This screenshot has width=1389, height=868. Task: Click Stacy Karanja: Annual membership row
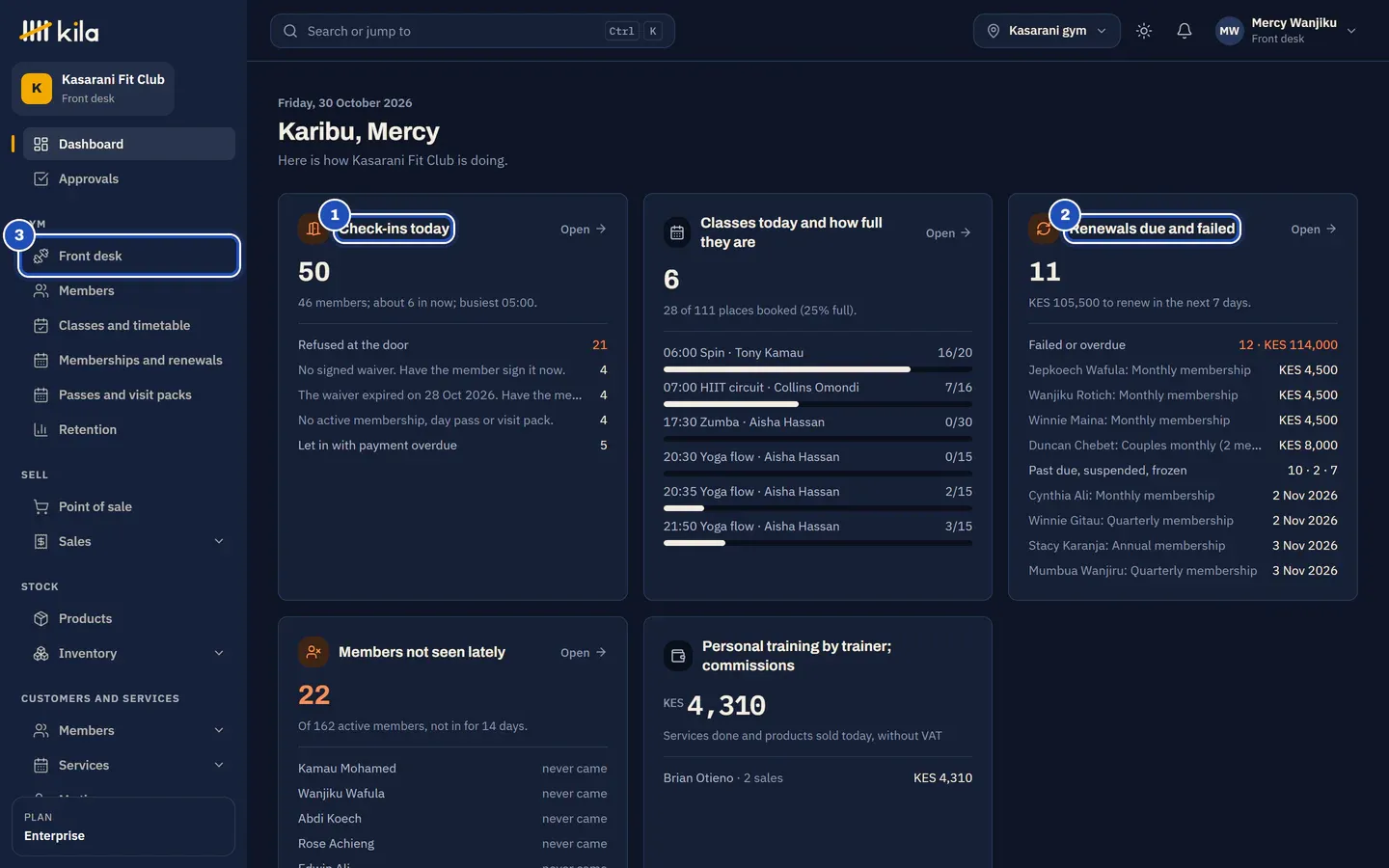(1183, 545)
